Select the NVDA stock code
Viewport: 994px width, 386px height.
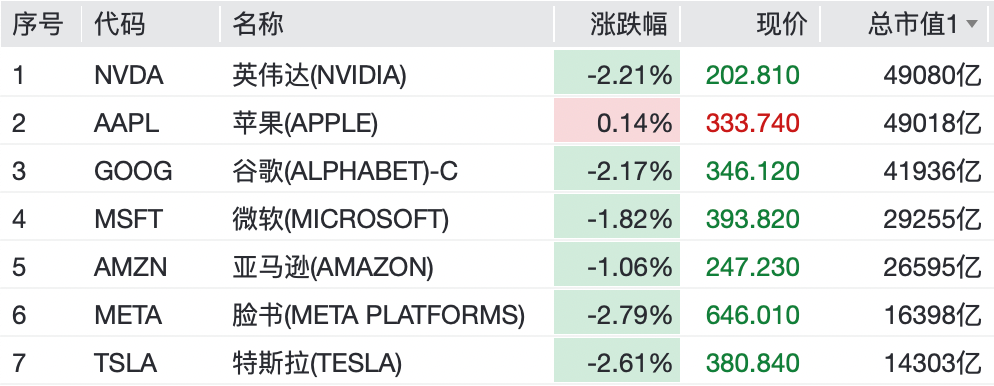[129, 75]
